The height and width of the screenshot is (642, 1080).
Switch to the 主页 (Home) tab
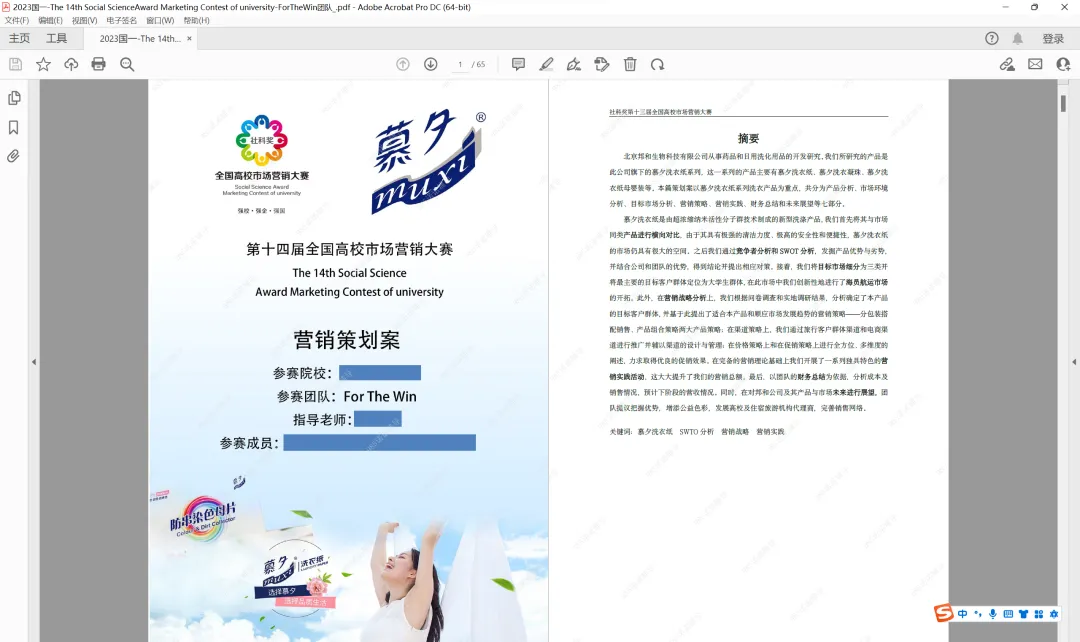pyautogui.click(x=20, y=38)
